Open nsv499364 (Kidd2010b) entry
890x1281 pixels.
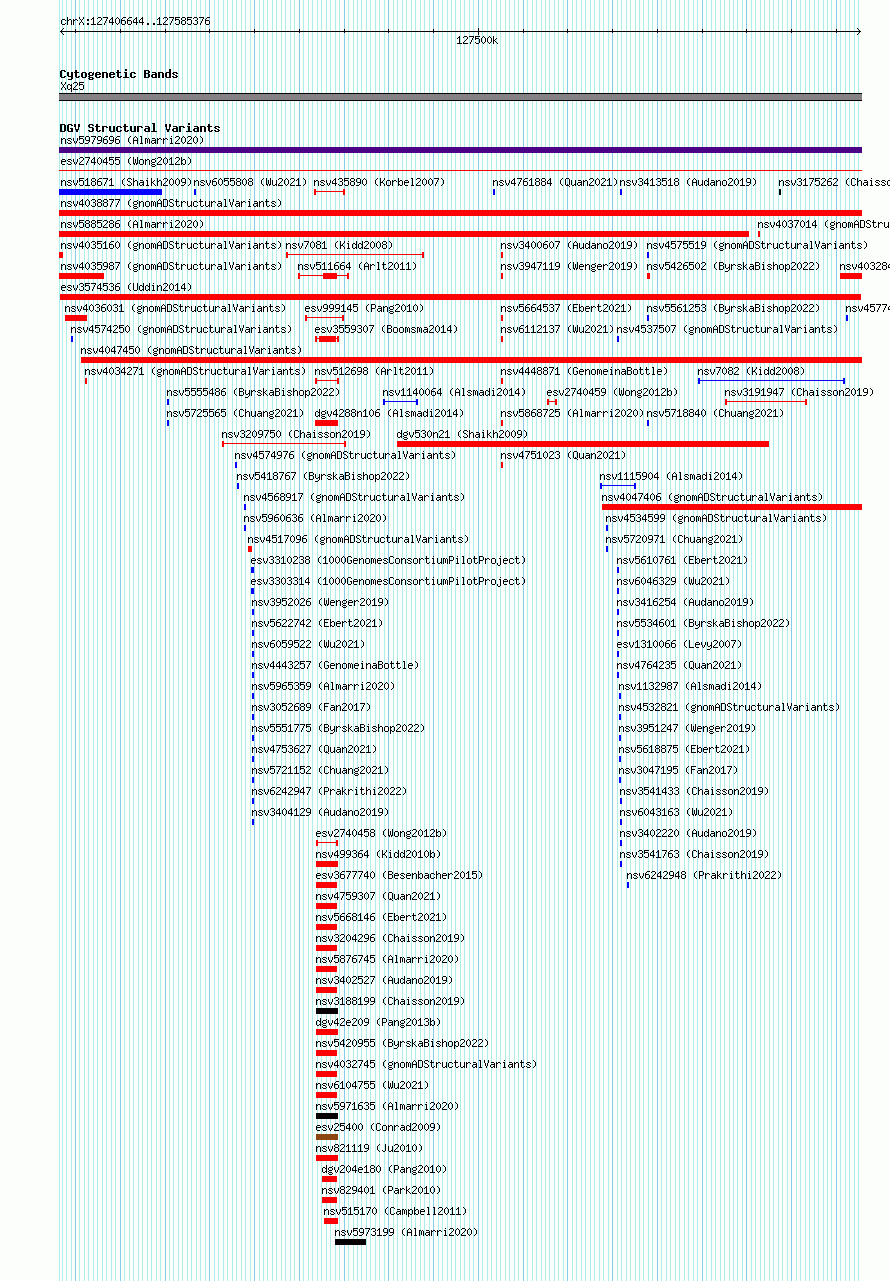pyautogui.click(x=378, y=854)
